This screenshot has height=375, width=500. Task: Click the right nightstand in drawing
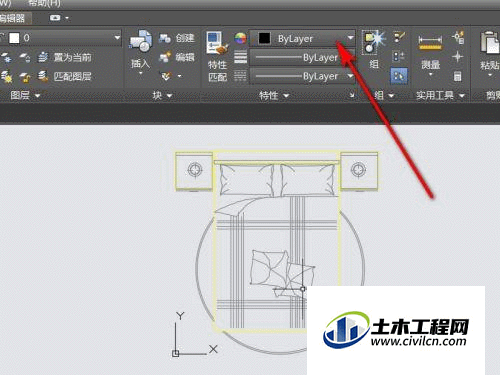[x=359, y=171]
